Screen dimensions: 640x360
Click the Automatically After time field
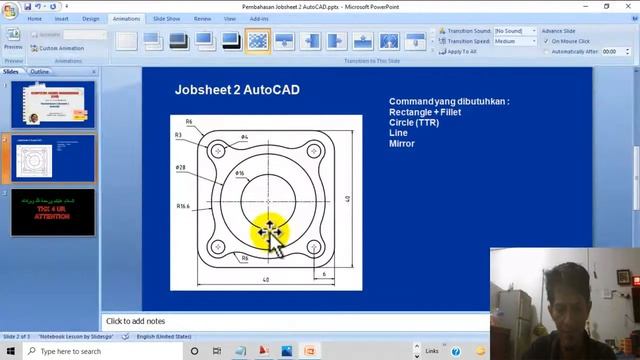coord(613,52)
